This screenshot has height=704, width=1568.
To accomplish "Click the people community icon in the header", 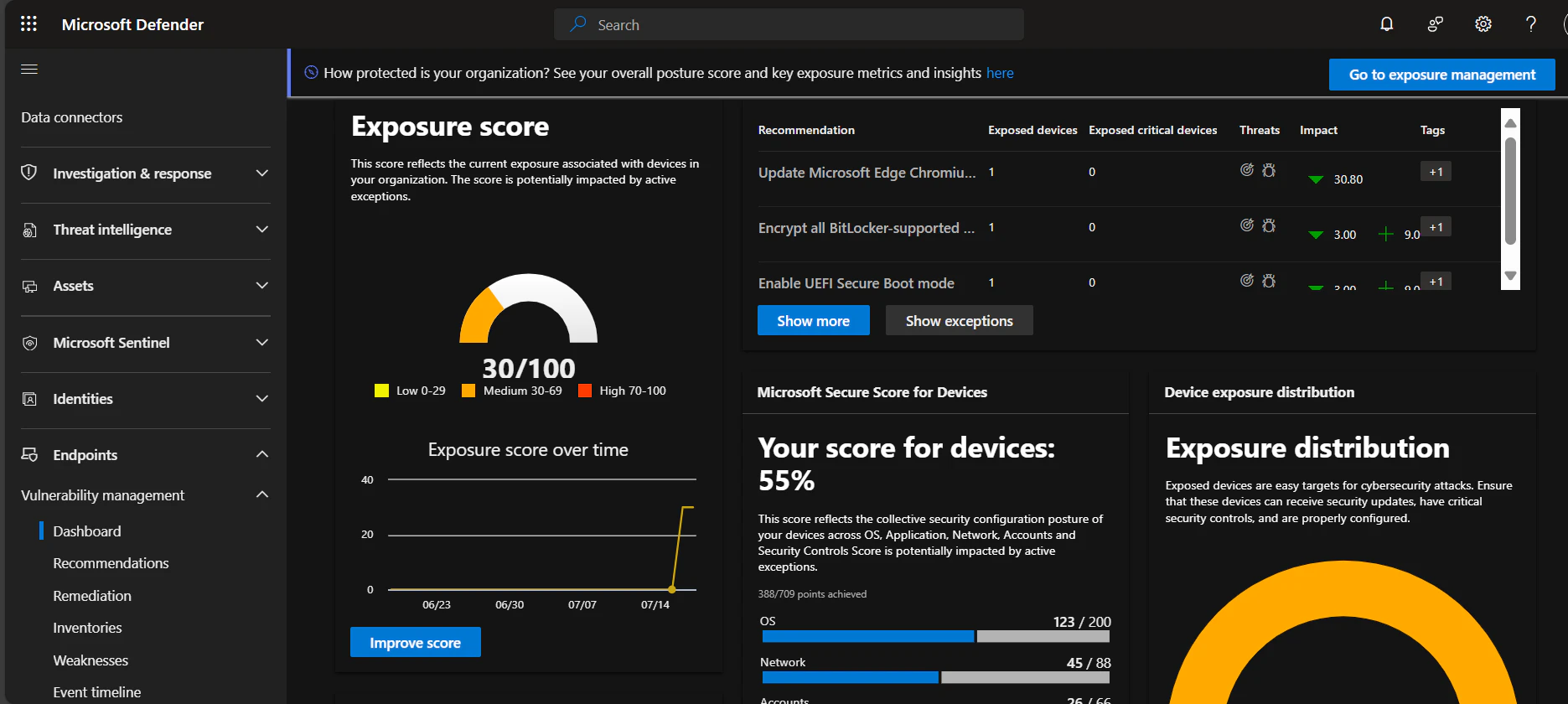I will (1436, 24).
